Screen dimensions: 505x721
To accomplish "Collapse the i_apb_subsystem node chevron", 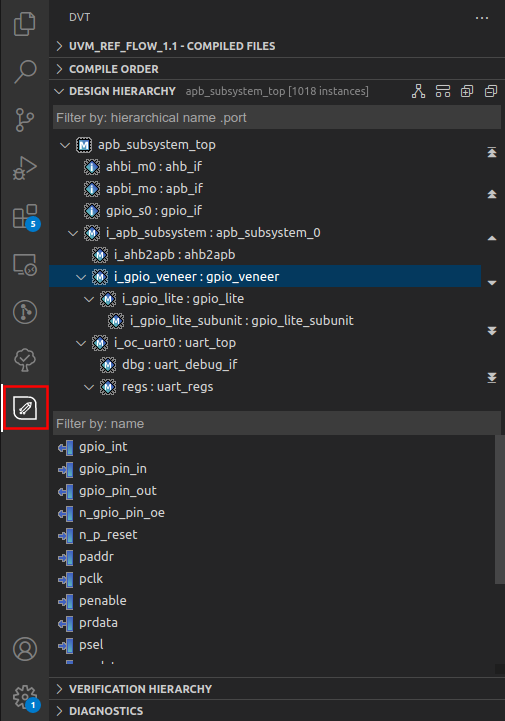I will pos(73,233).
